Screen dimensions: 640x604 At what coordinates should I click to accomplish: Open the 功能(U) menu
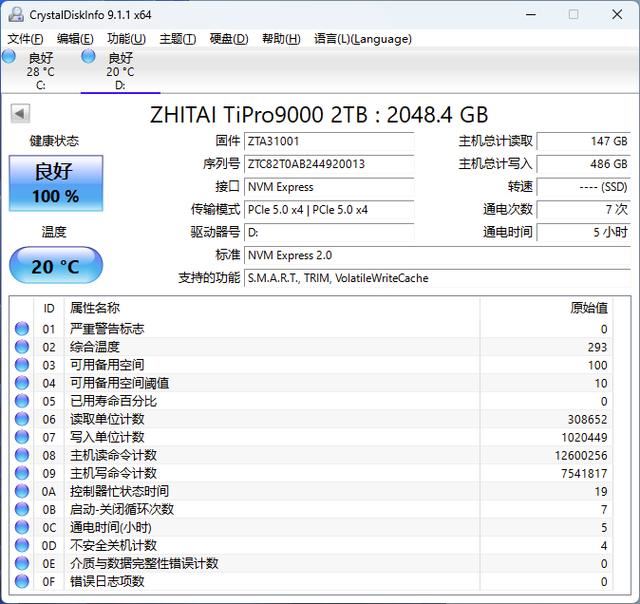(x=126, y=39)
